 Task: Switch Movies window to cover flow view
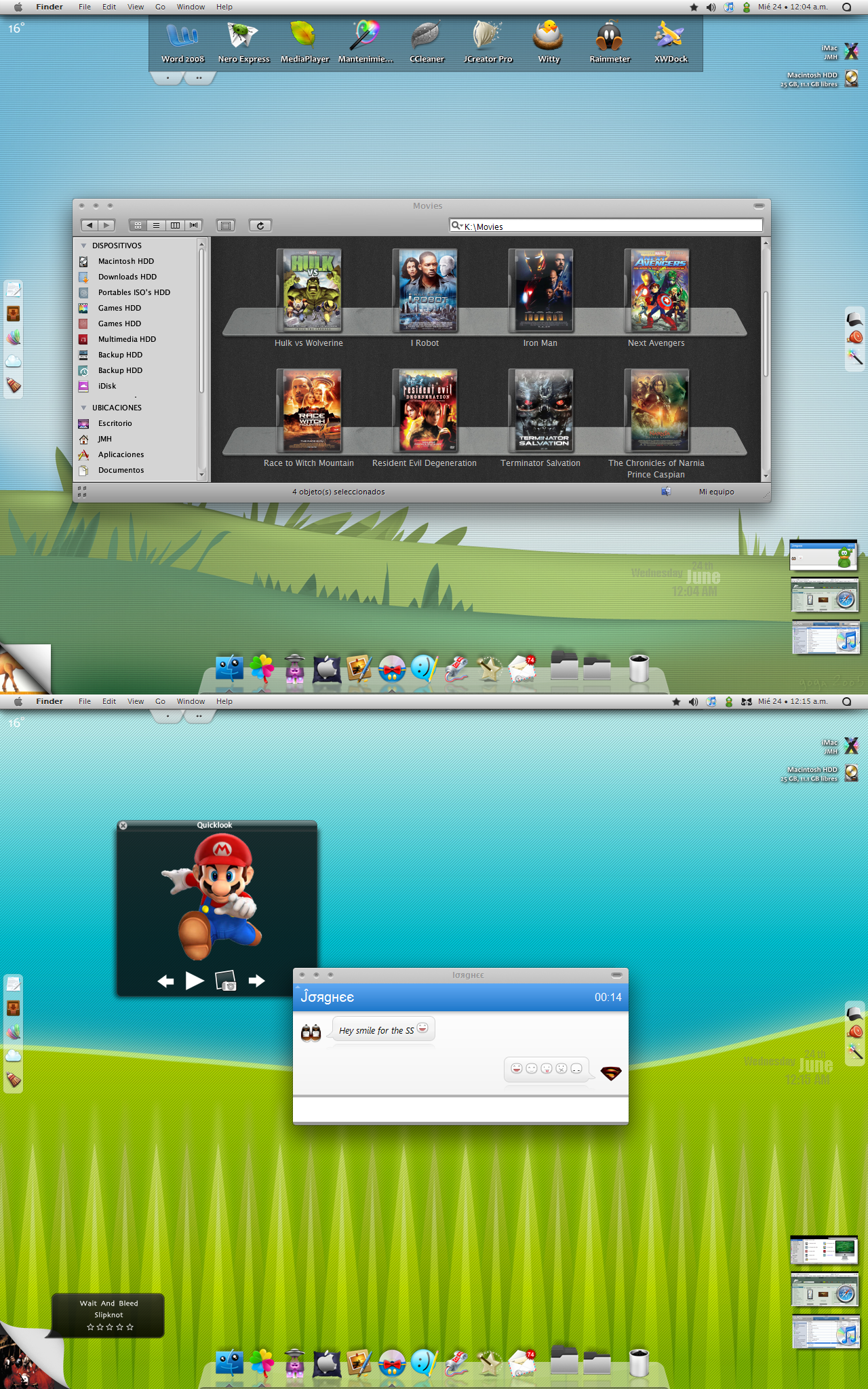[x=194, y=225]
